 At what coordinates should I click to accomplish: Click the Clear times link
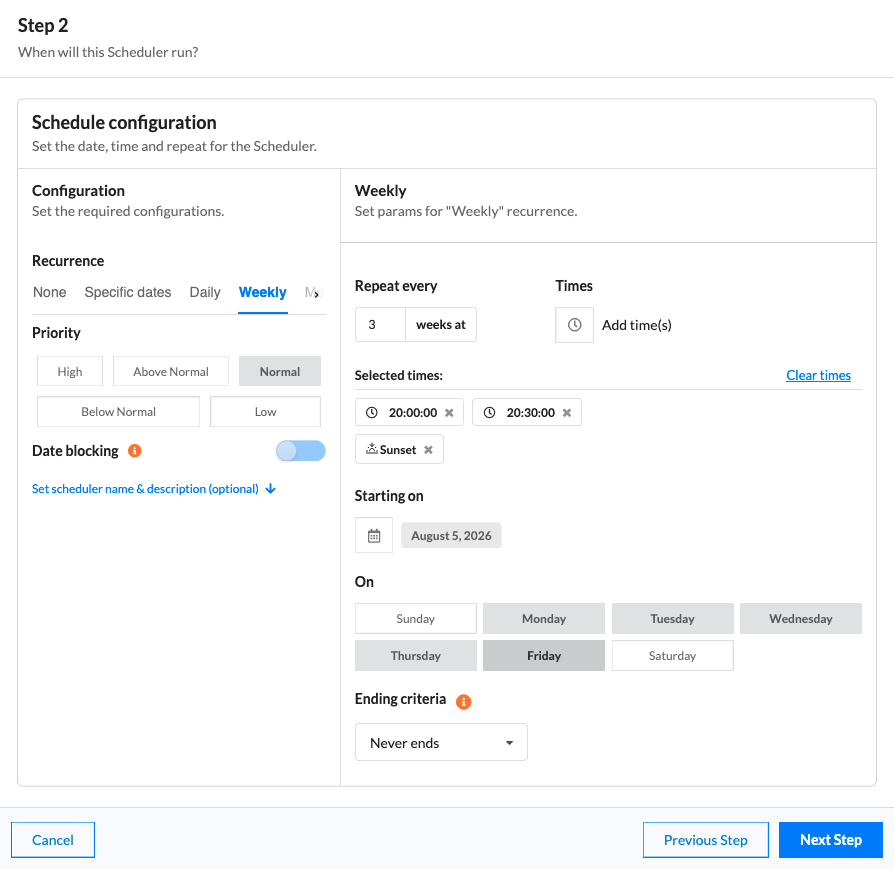[x=819, y=375]
